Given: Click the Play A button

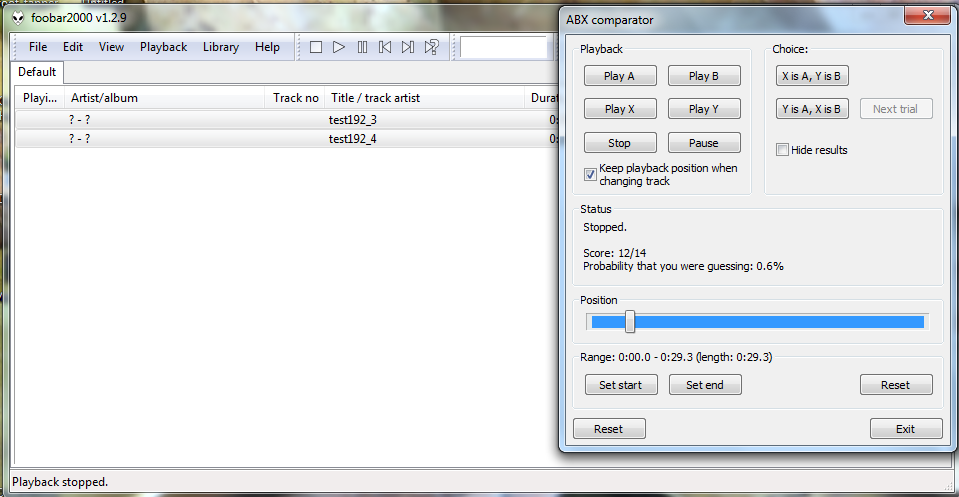Looking at the screenshot, I should (620, 76).
